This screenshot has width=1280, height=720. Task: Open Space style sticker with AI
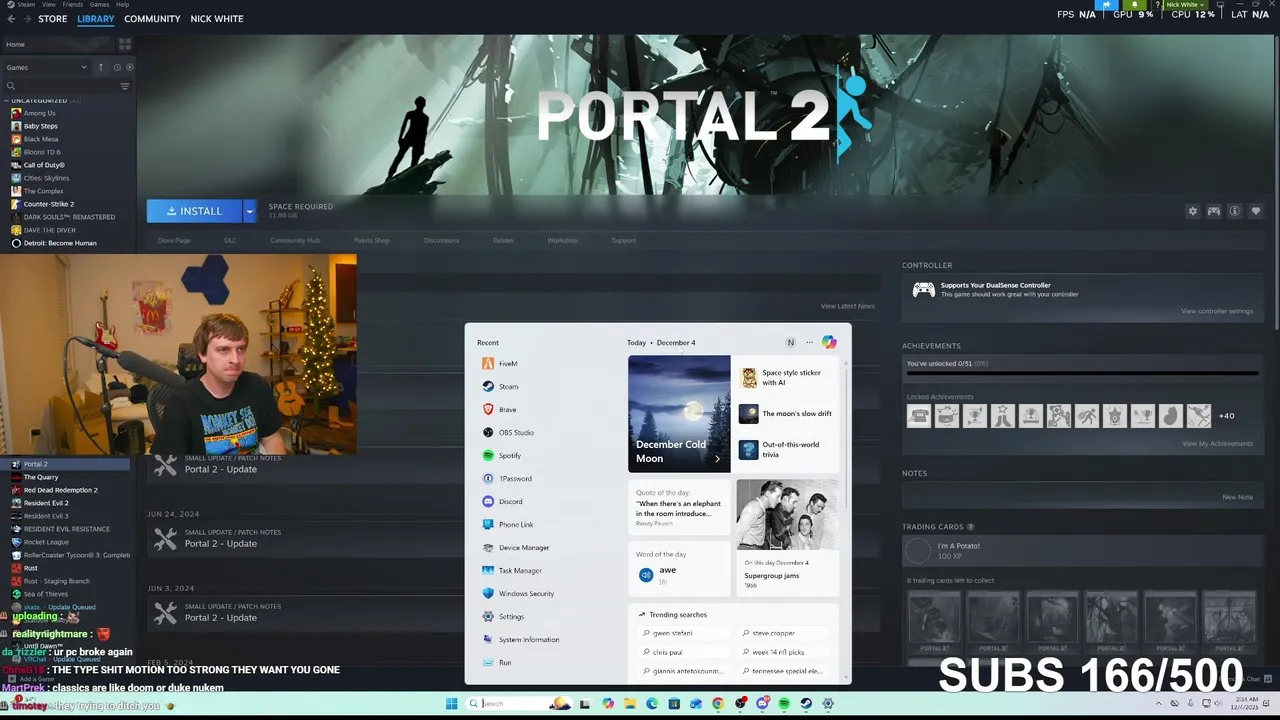pos(786,377)
